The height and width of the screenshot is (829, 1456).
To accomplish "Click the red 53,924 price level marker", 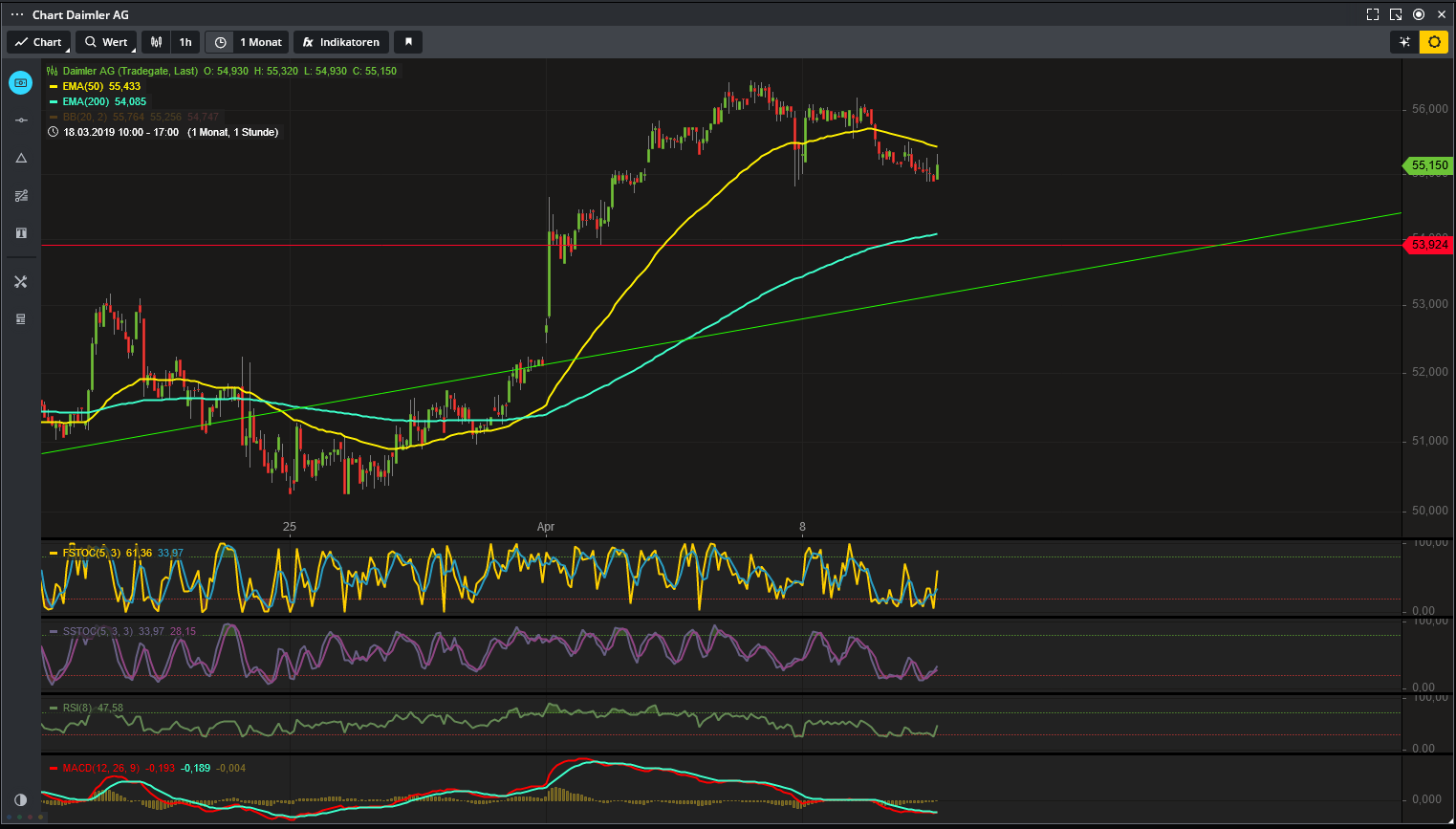I will pos(1428,245).
